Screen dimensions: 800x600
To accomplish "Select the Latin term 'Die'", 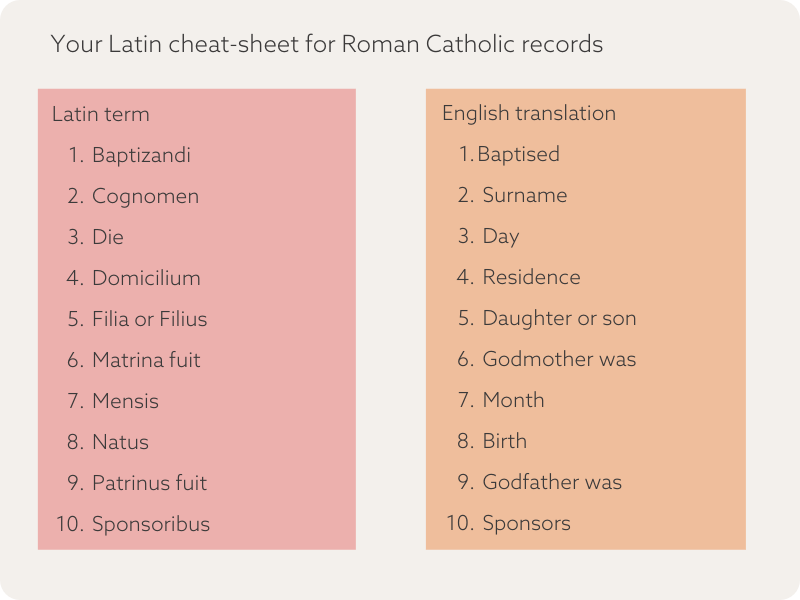I will (108, 237).
